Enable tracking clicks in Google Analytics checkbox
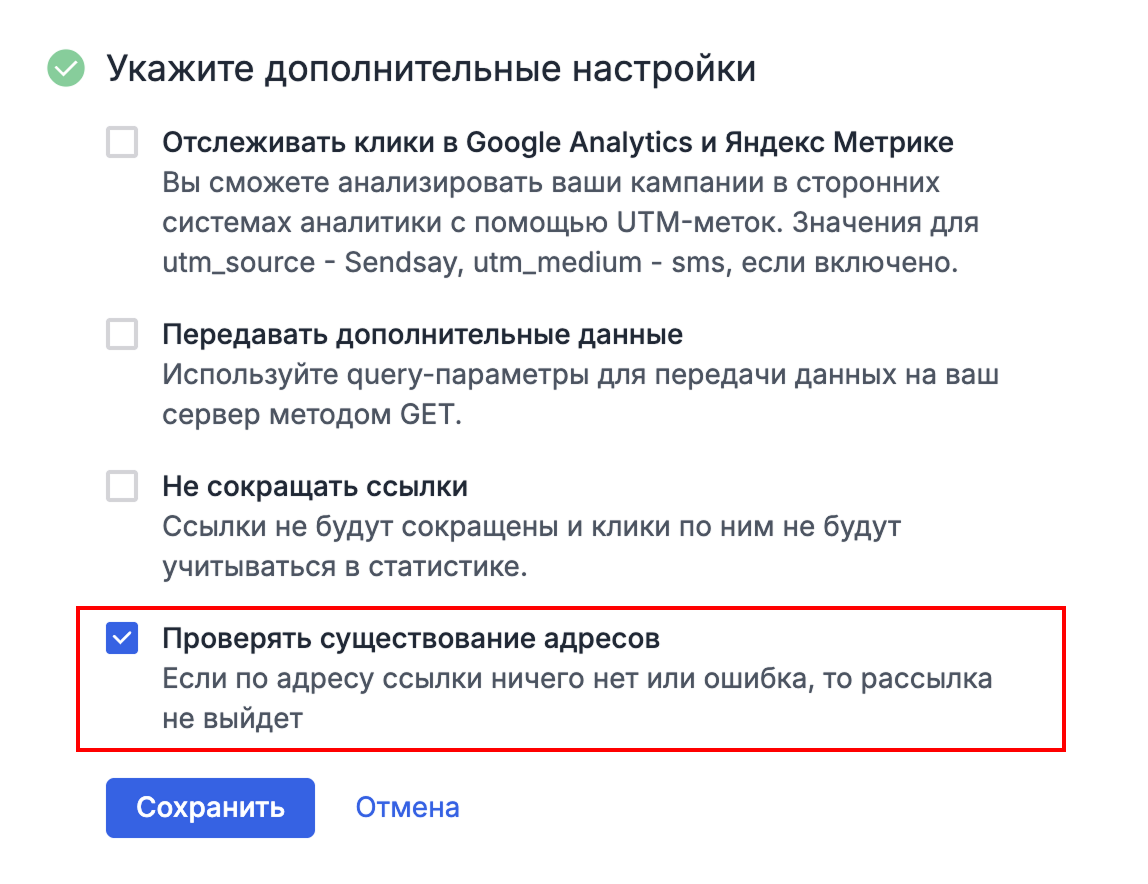Image resolution: width=1148 pixels, height=884 pixels. click(122, 143)
